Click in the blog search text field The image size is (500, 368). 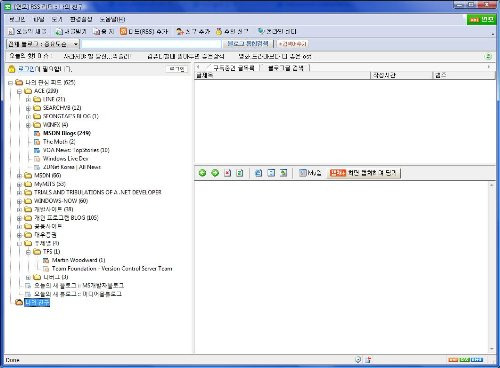tap(151, 44)
